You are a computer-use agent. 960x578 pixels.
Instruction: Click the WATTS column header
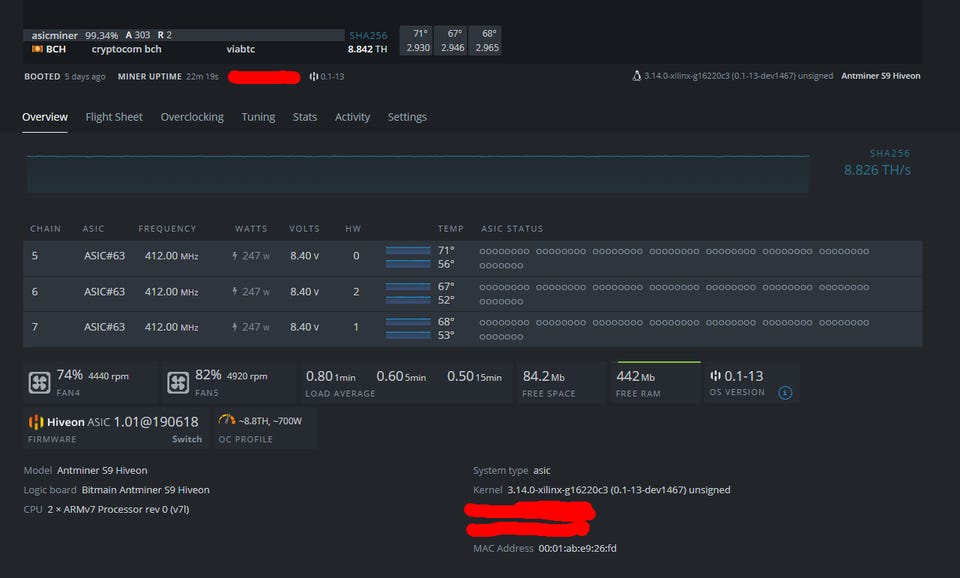pyautogui.click(x=251, y=228)
